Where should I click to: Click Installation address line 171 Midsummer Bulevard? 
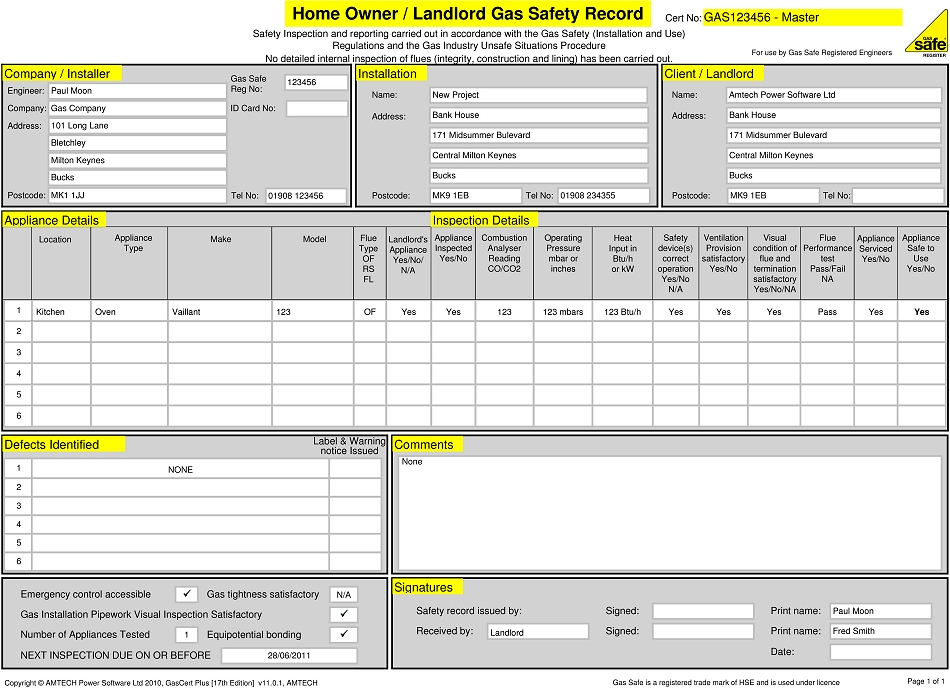(x=539, y=135)
